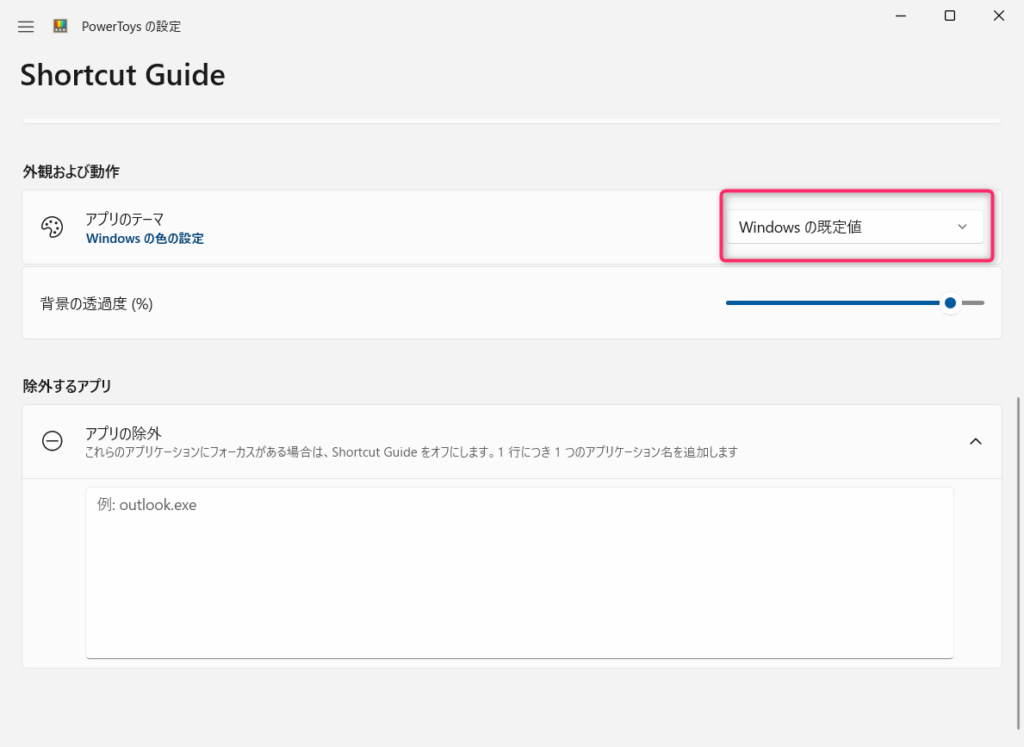Click the PowerToys の設定 window title
1024x747 pixels.
(131, 27)
